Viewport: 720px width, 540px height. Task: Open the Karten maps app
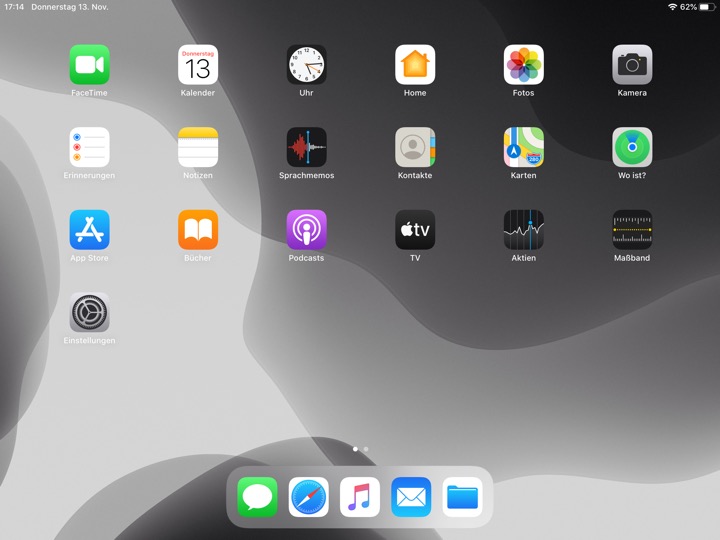click(x=523, y=147)
